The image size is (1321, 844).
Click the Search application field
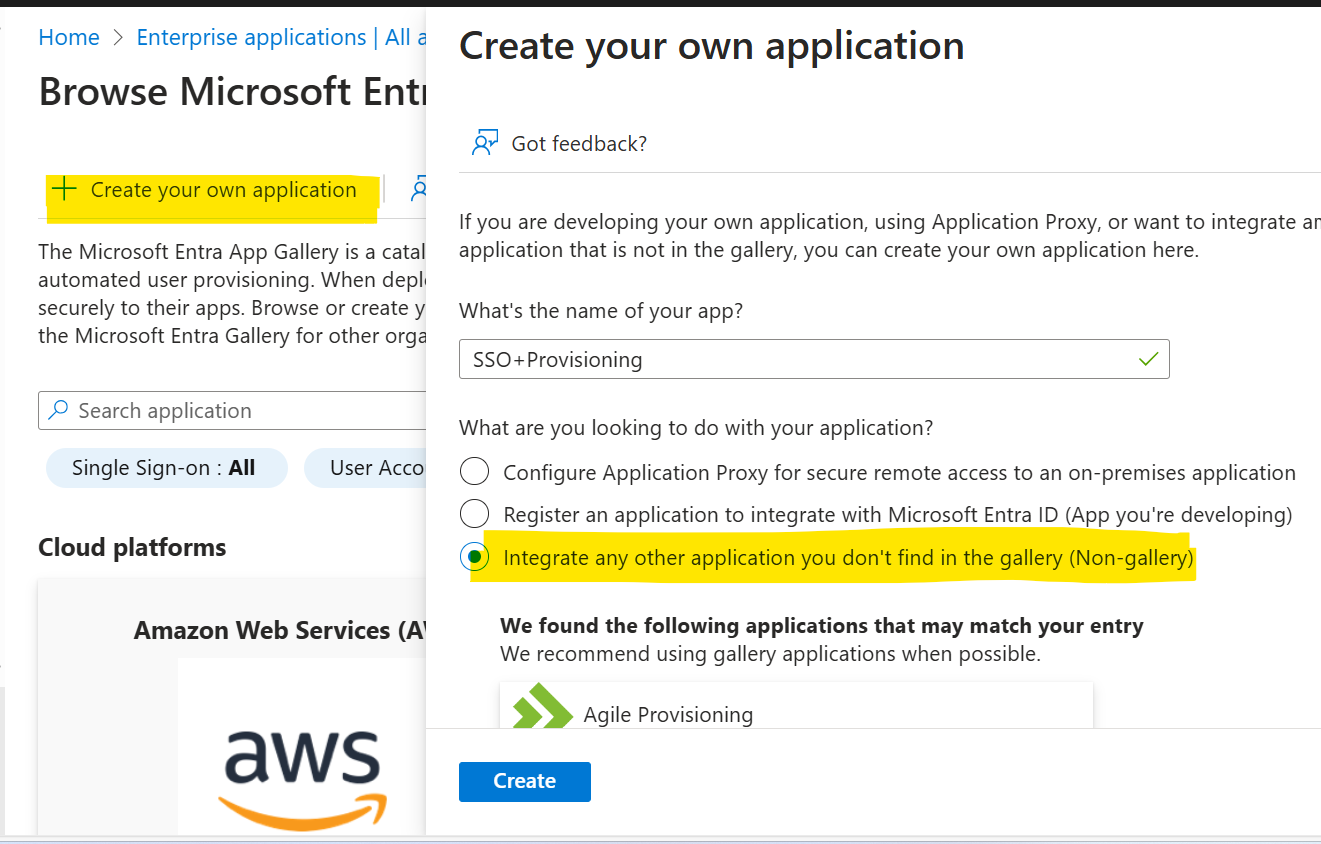[232, 410]
